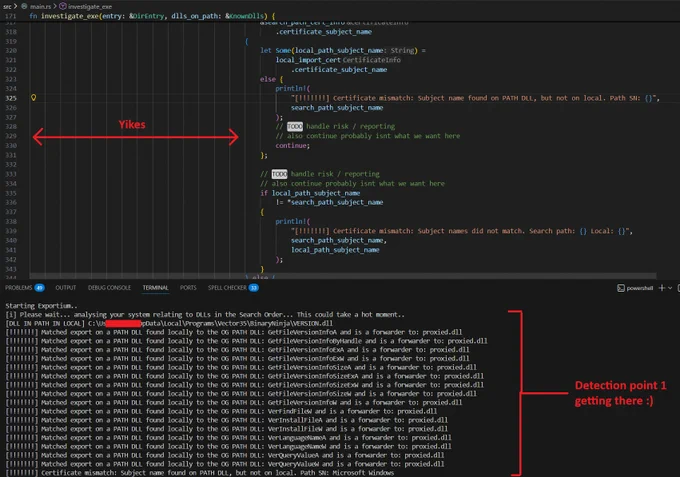
Task: Click terminal output line with GetFileVersionInfoByHandle
Action: (x=246, y=341)
